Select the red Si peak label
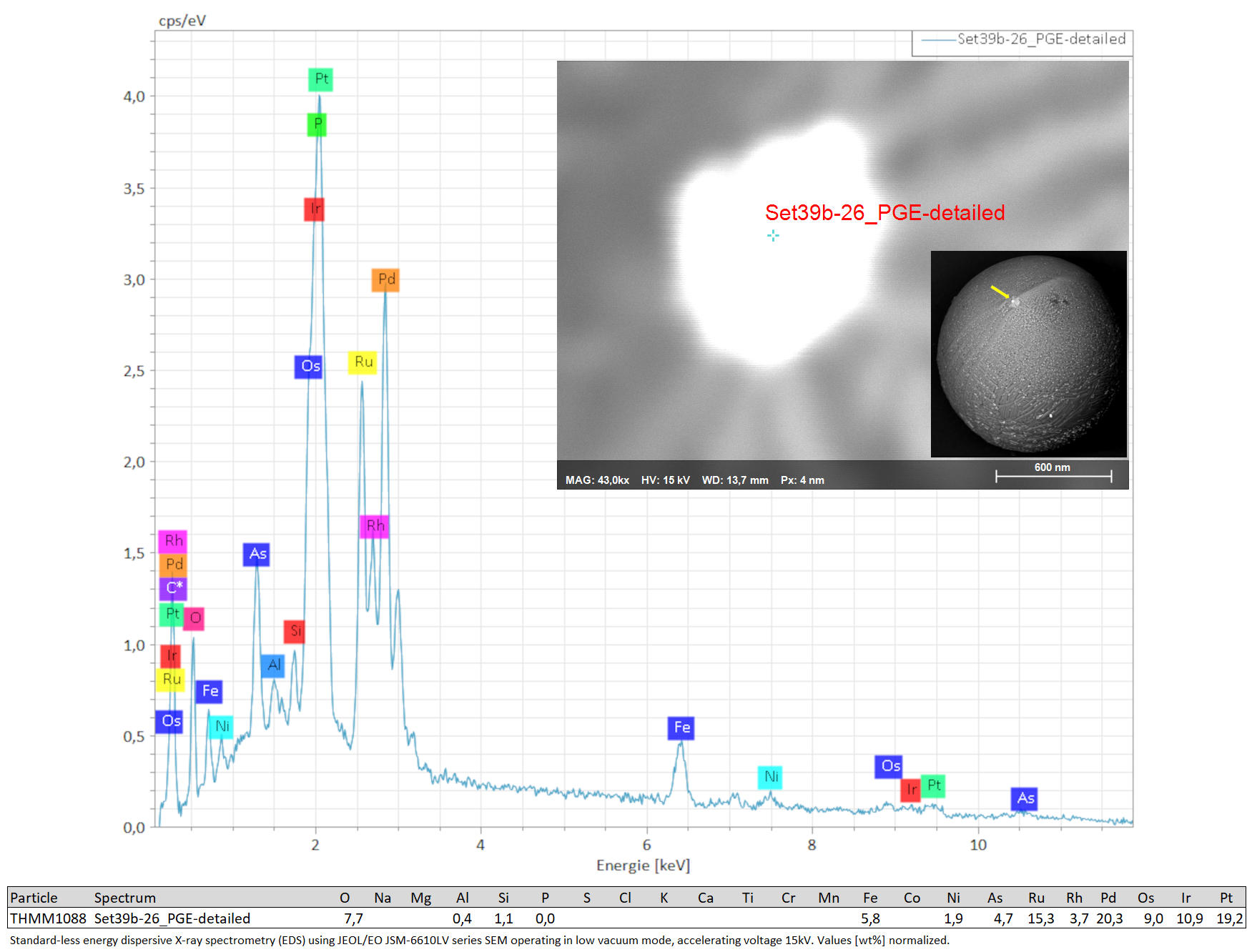Viewport: 1257px width, 952px height. (295, 631)
